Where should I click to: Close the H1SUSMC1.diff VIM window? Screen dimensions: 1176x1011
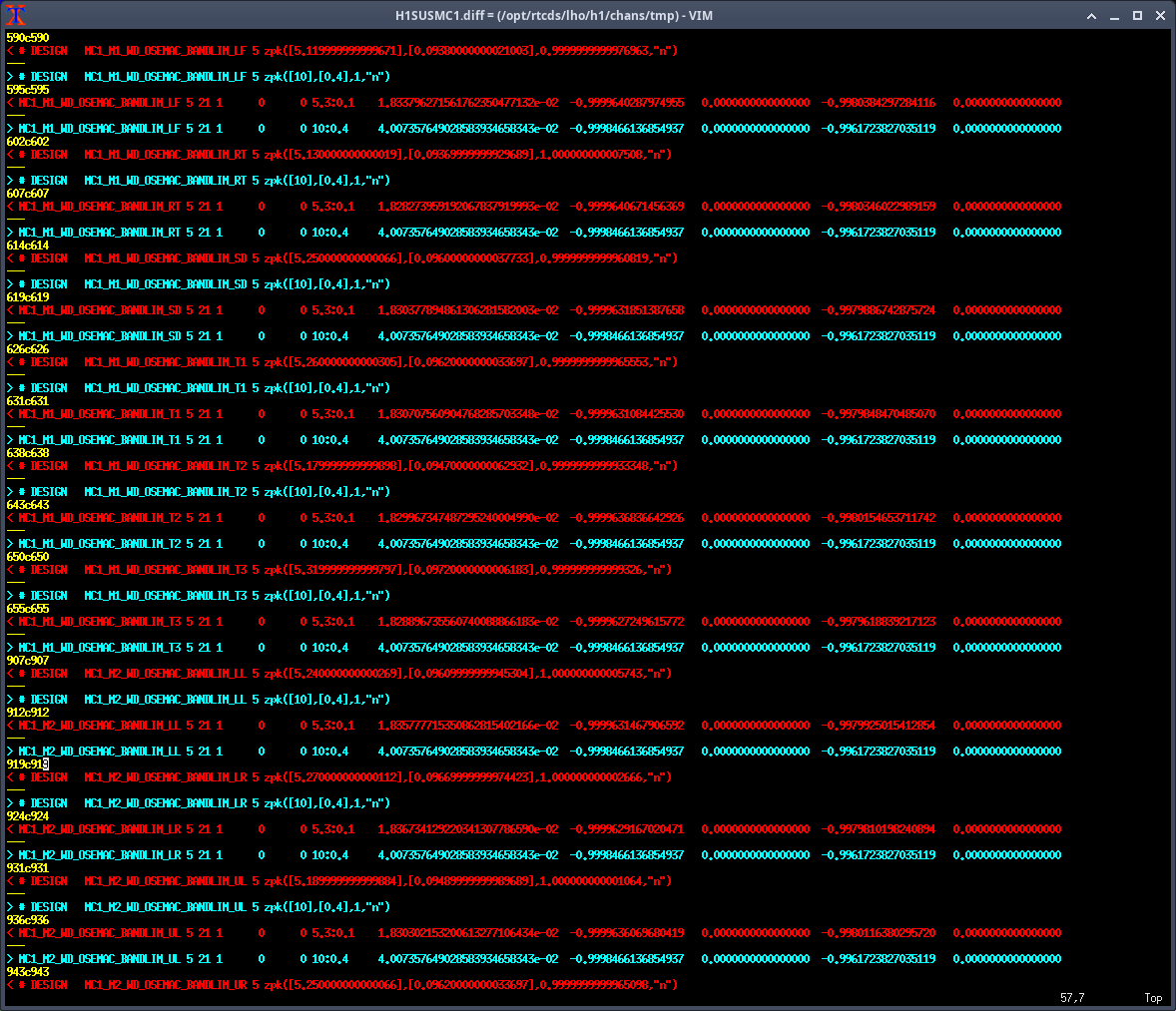tap(1160, 16)
